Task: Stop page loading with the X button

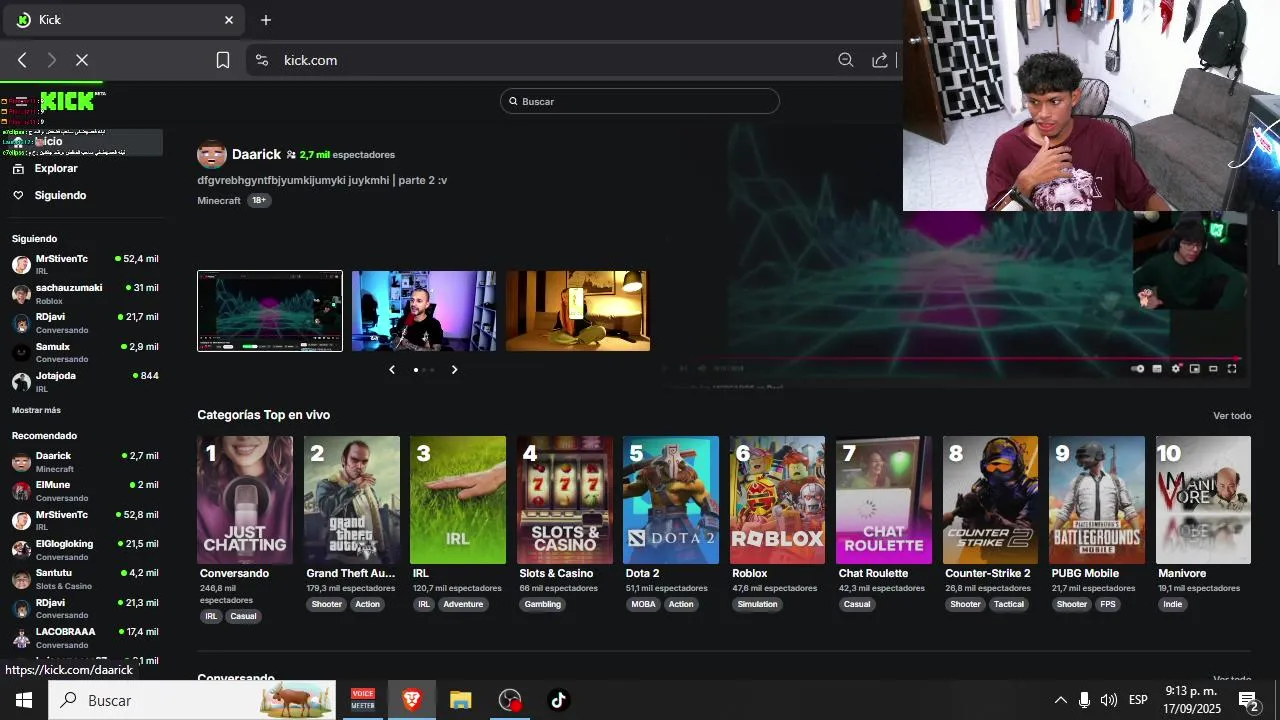Action: coord(82,60)
